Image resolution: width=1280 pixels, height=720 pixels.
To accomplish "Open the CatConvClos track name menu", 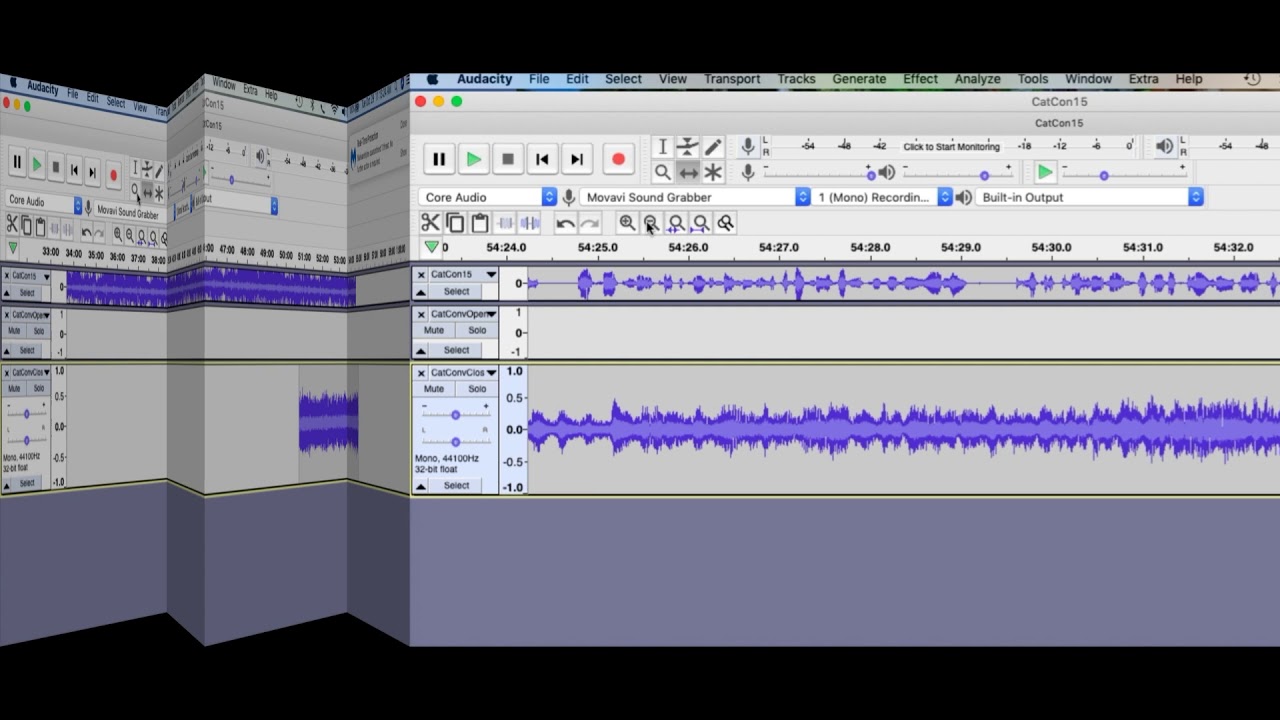I will [x=464, y=372].
